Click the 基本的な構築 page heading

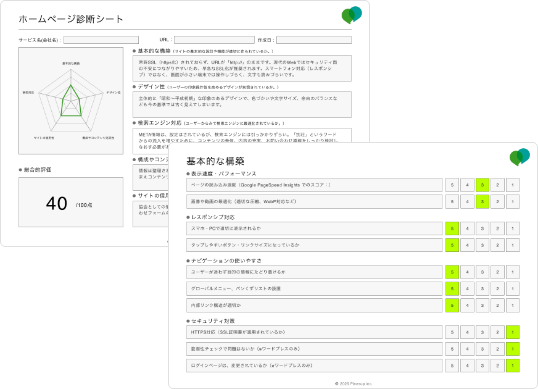[215, 161]
